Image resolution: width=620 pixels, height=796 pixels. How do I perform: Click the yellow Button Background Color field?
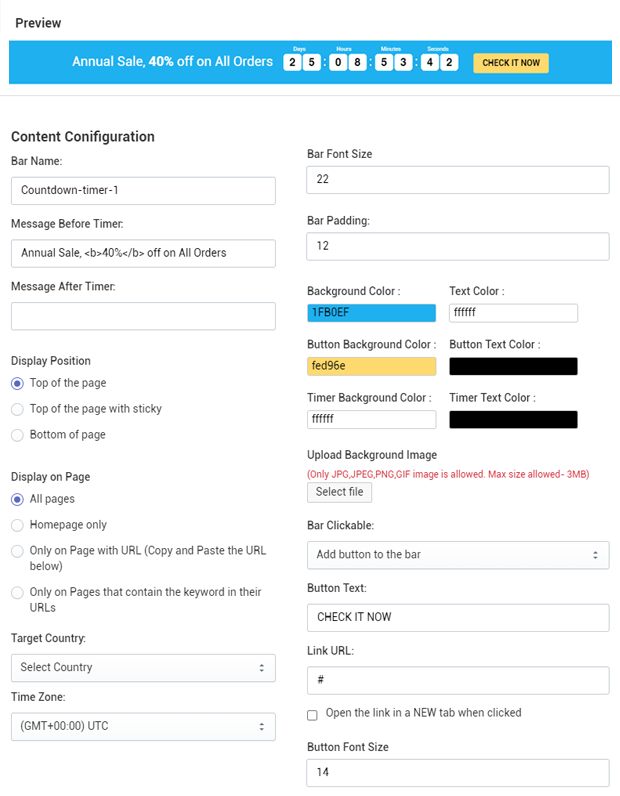click(371, 366)
